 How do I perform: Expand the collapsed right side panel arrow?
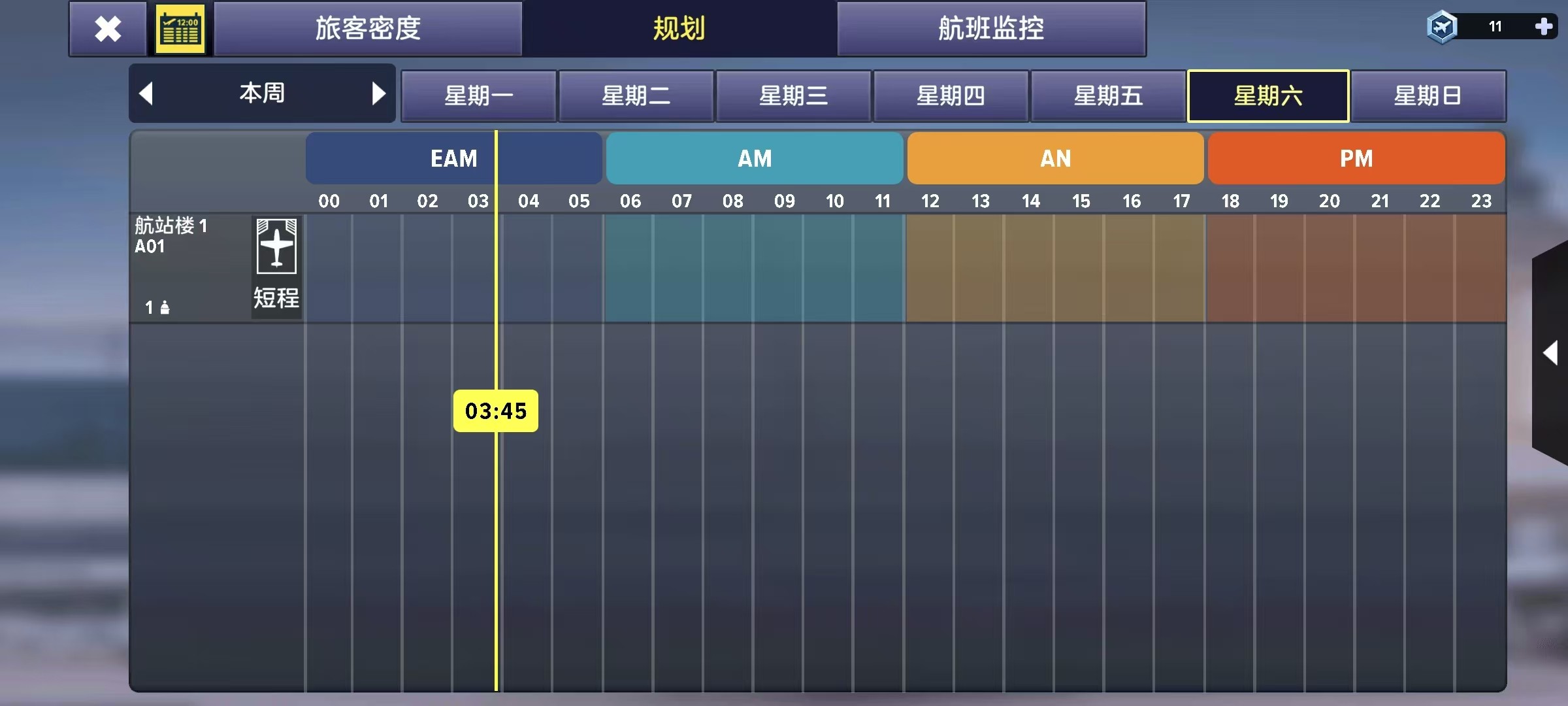tap(1550, 353)
